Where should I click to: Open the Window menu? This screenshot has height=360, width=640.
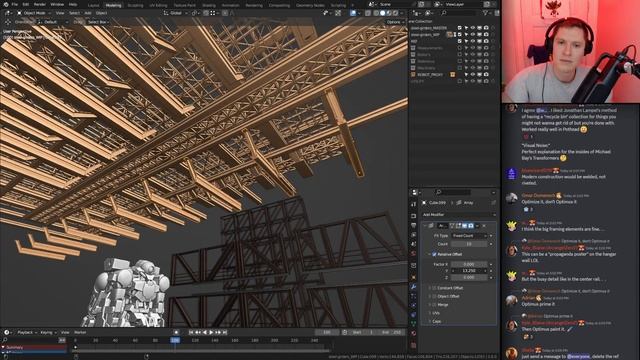tap(57, 4)
